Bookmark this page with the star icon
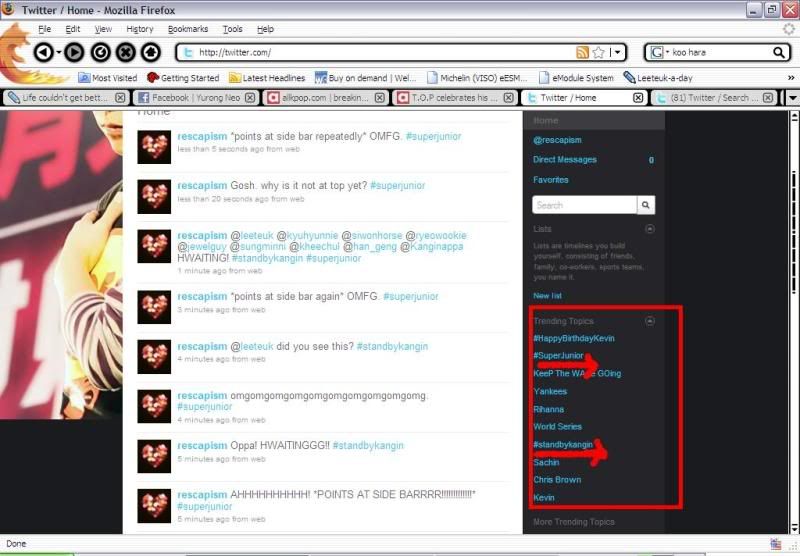The image size is (800, 556). [598, 52]
